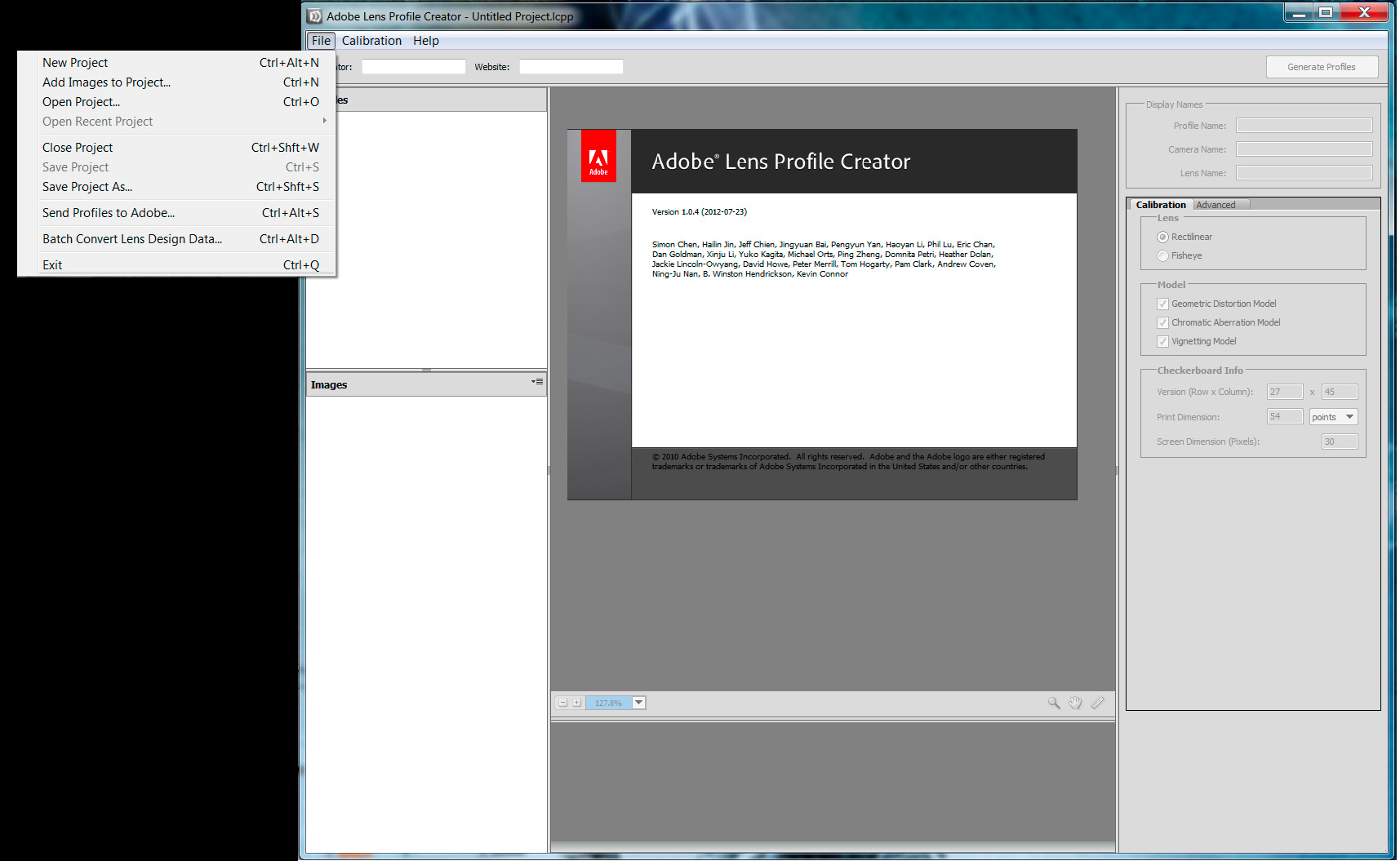Open the Print Dimension units dropdown
1400x861 pixels.
1333,417
